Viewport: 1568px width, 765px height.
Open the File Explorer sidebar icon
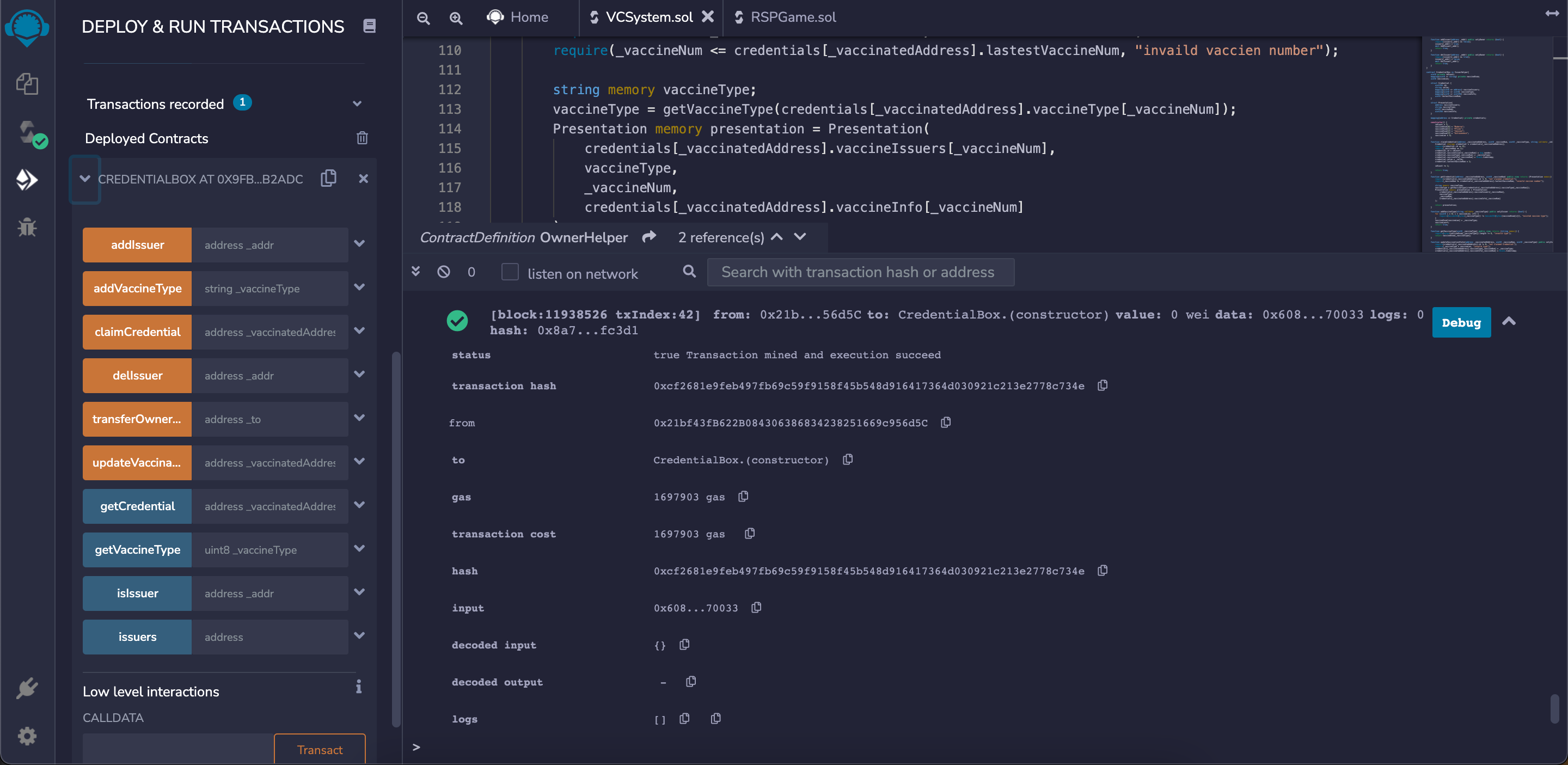coord(27,83)
